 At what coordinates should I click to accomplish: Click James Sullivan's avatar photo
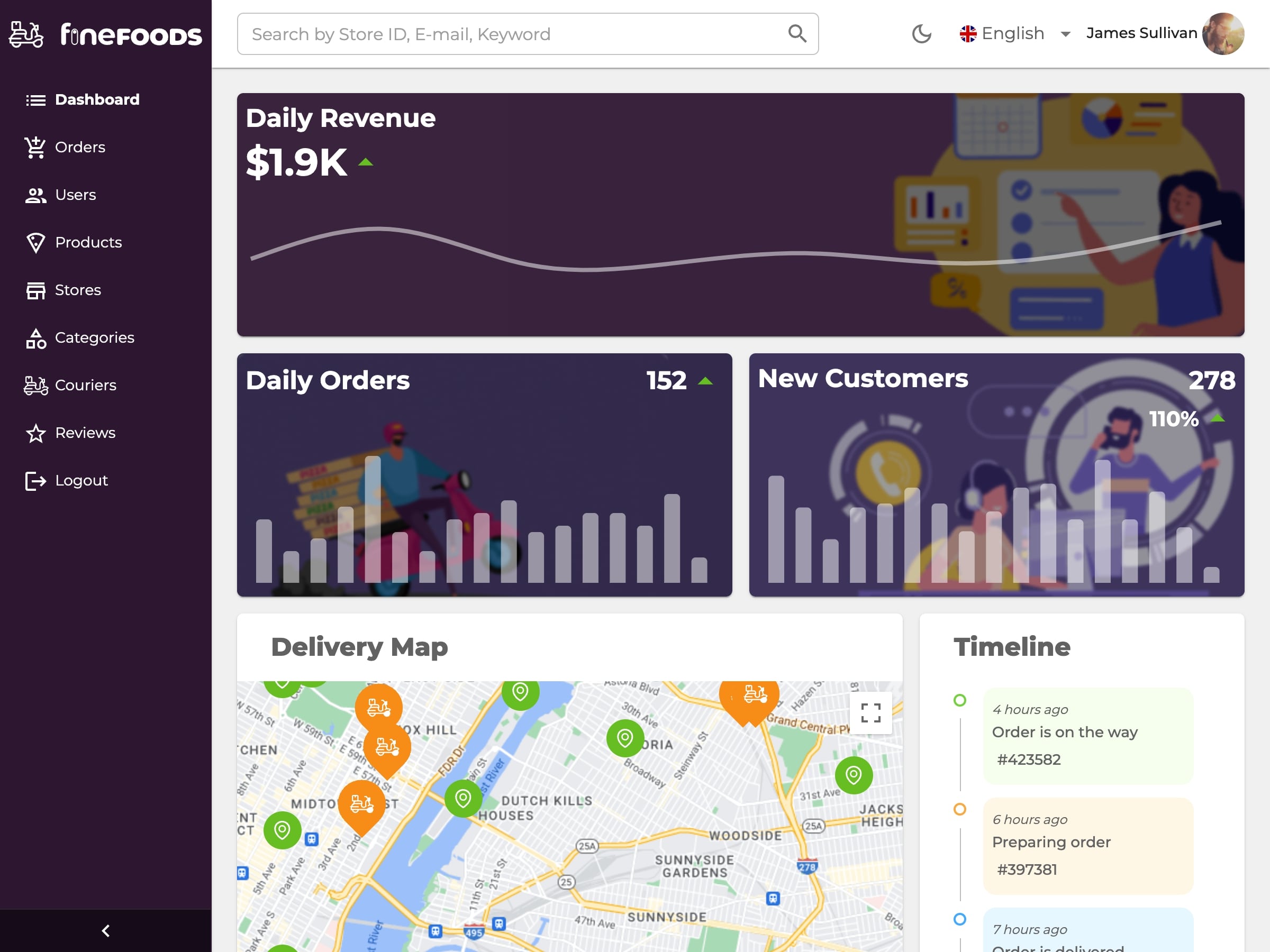click(x=1222, y=34)
